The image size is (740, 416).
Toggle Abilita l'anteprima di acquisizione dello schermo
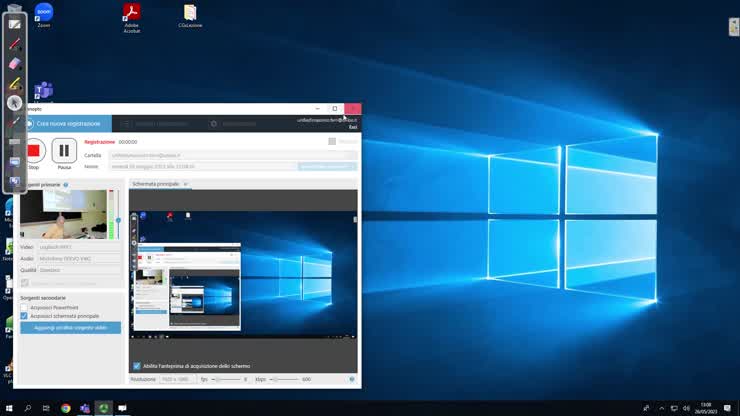click(137, 366)
